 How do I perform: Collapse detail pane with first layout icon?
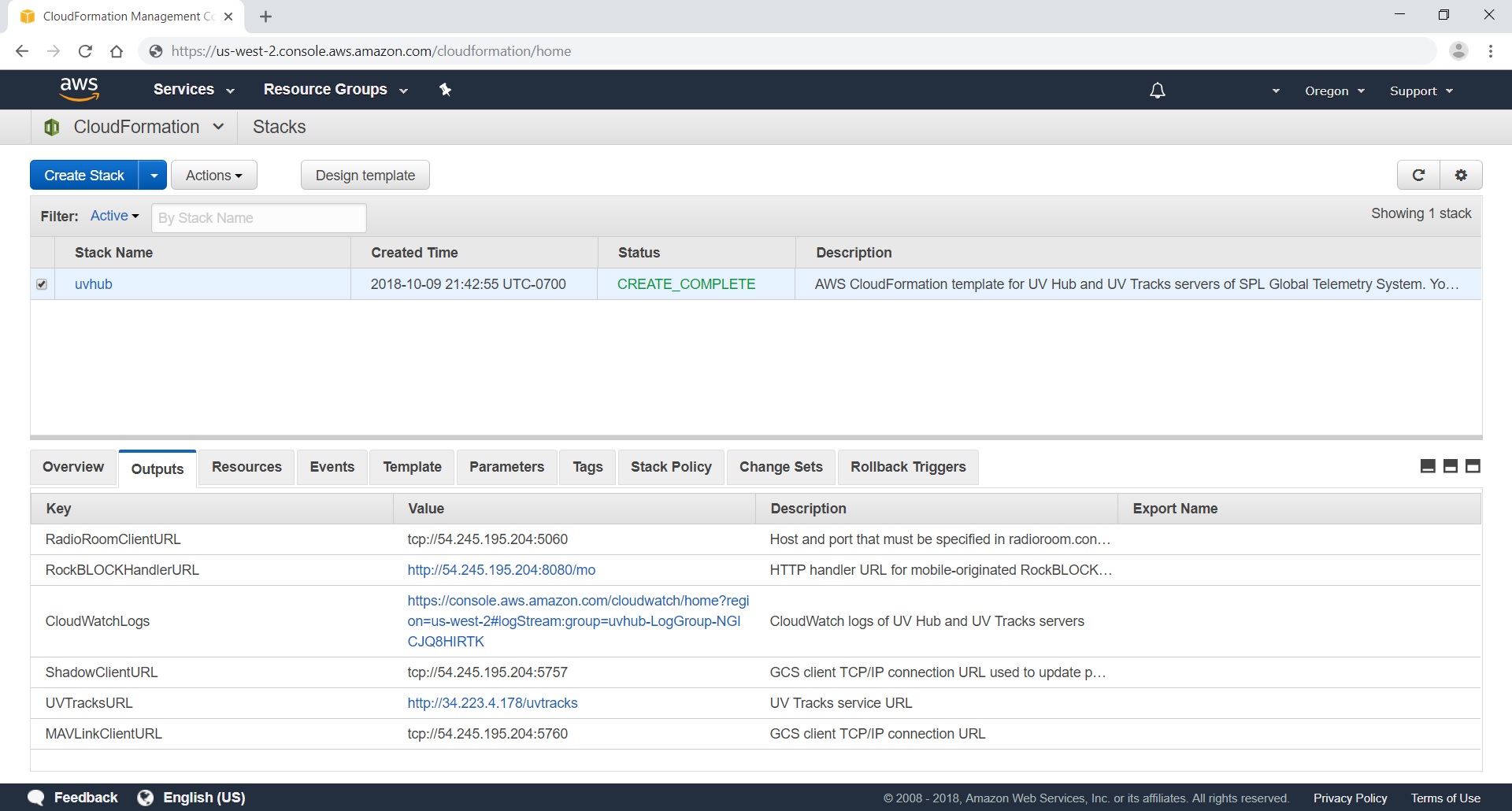1428,466
